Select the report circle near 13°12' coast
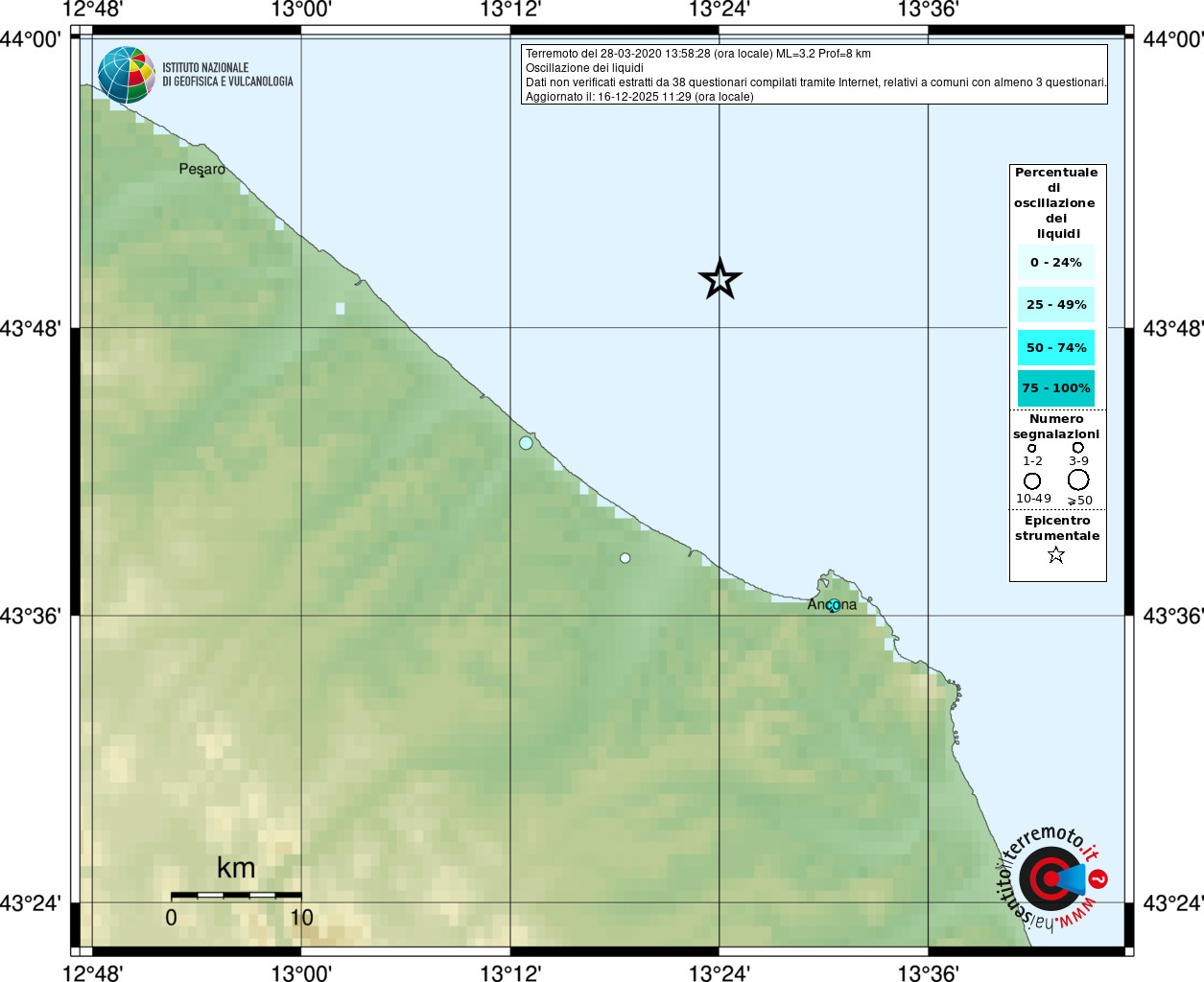 (526, 443)
